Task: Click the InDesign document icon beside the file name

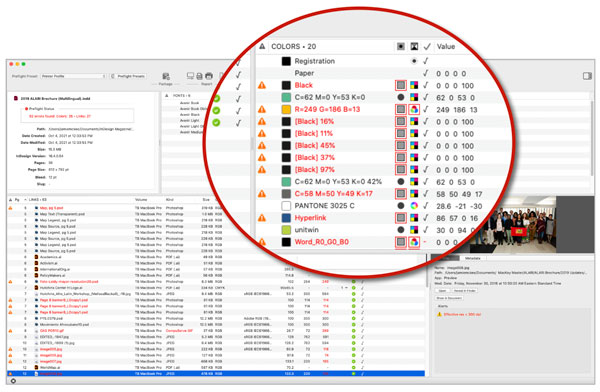Action: [x=16, y=98]
